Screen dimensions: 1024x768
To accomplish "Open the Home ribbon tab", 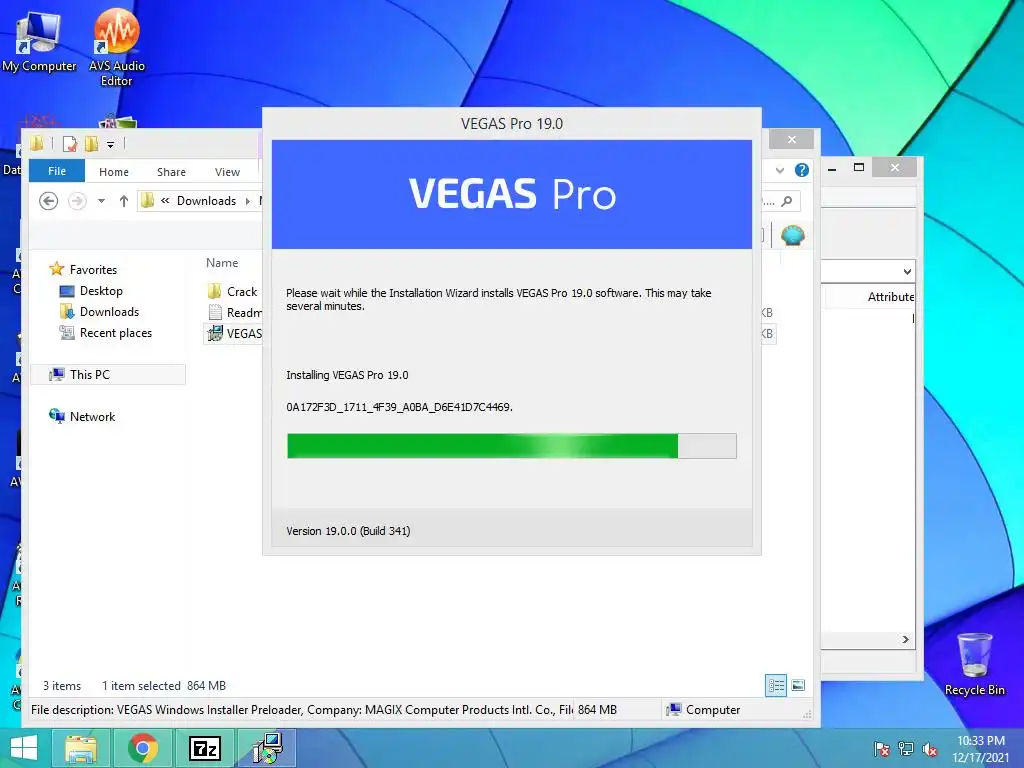I will click(114, 172).
